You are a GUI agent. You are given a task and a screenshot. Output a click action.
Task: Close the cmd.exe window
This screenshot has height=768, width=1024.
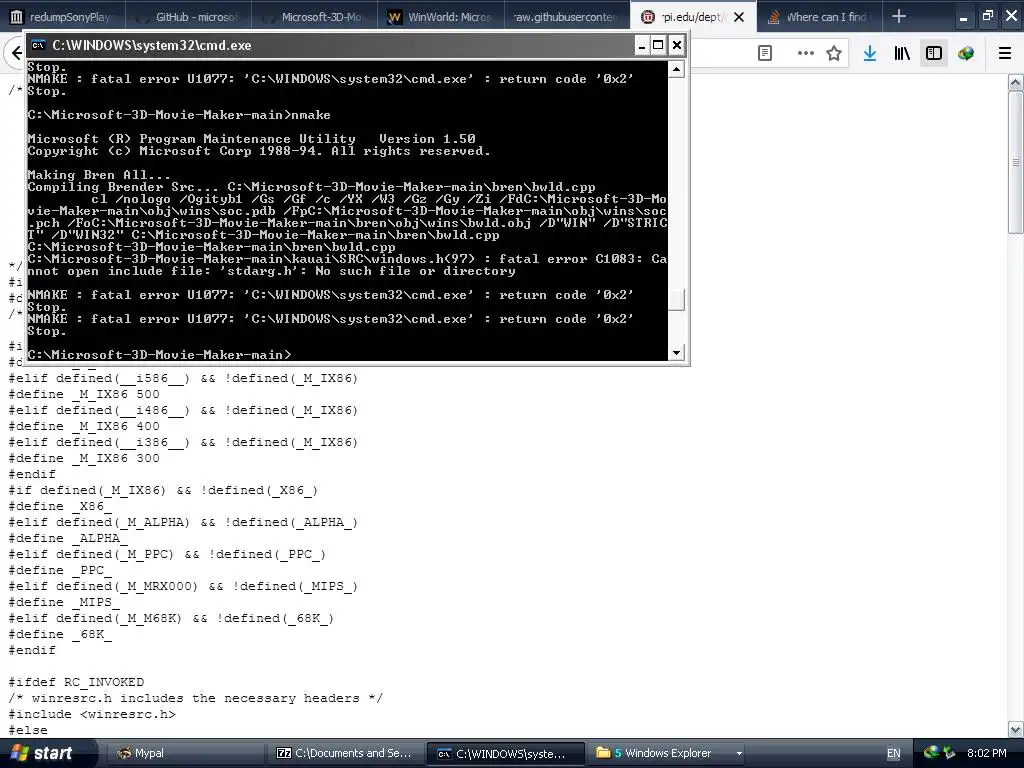(x=677, y=45)
